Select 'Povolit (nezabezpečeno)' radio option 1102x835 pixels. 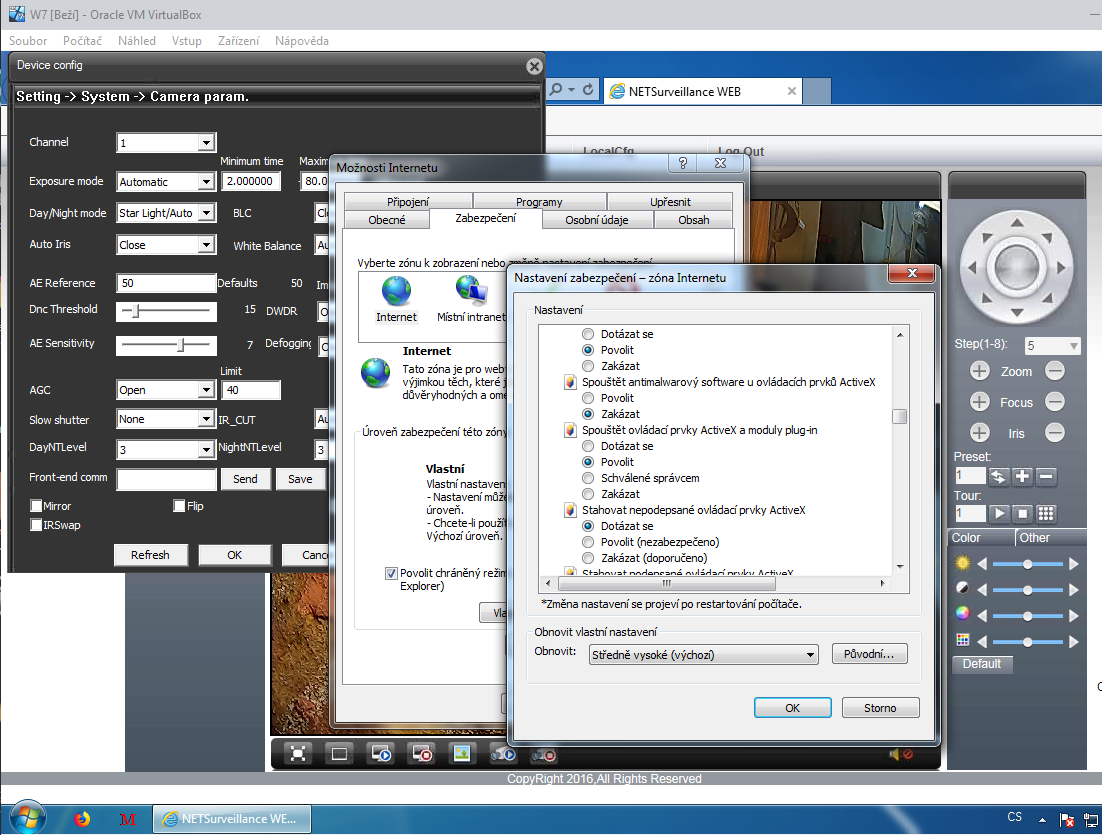(x=588, y=542)
